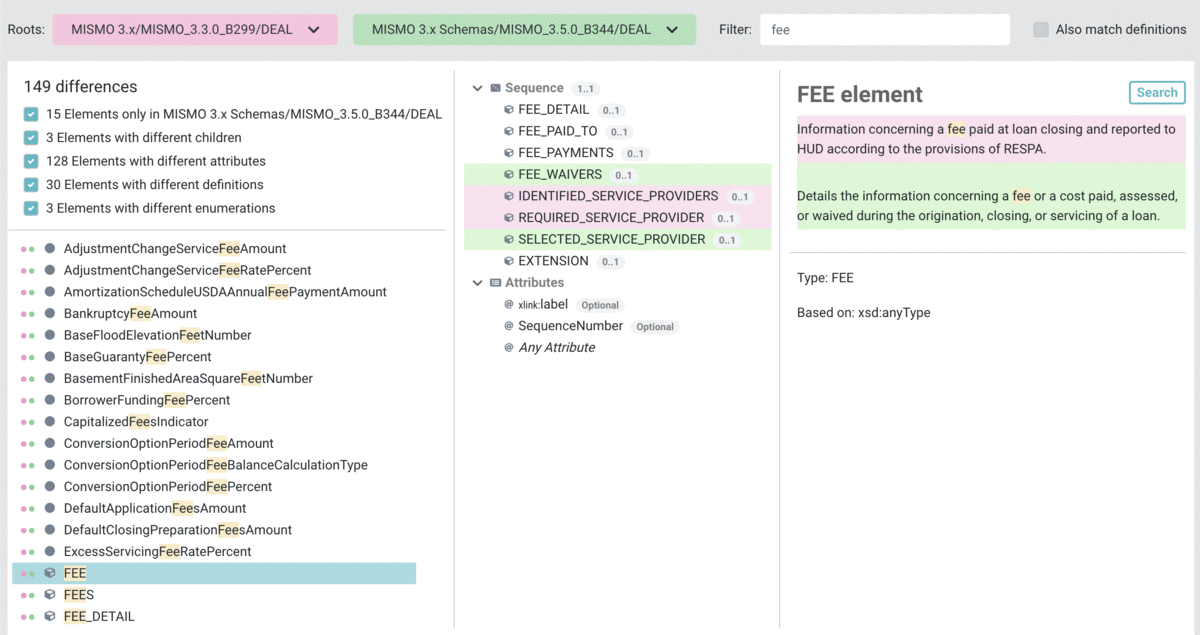Open the MISMO_3.5.0_B344/DEAL schema dropdown
Viewport: 1200px width, 635px height.
pos(524,29)
